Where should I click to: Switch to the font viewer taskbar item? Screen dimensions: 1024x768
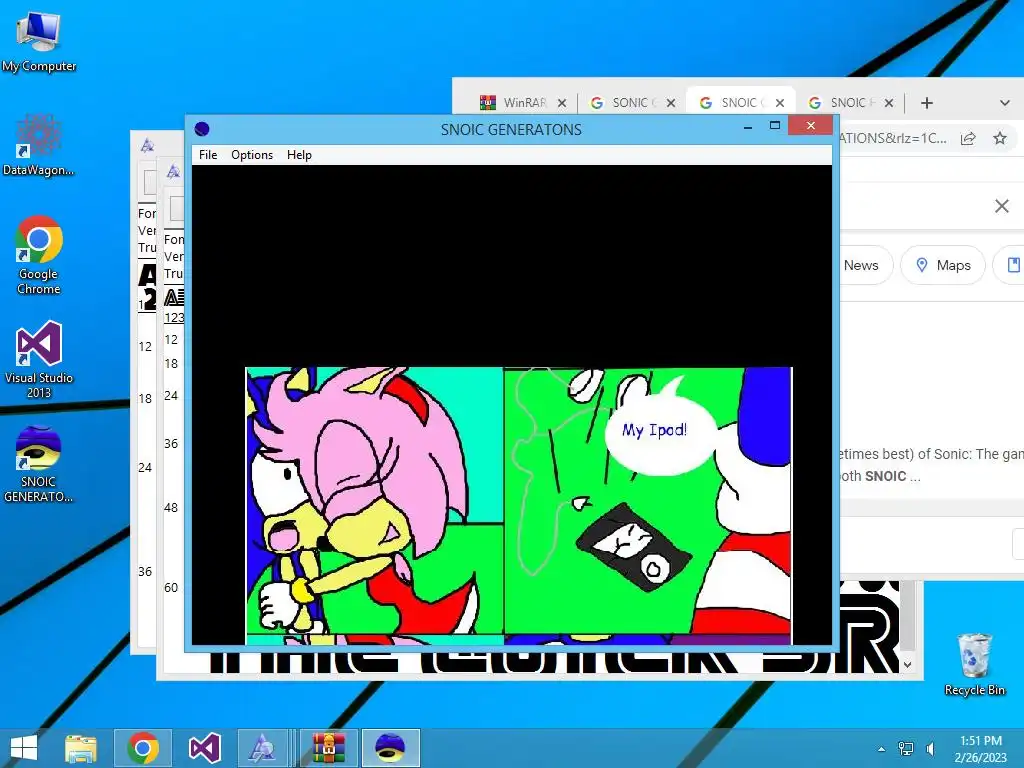[262, 748]
